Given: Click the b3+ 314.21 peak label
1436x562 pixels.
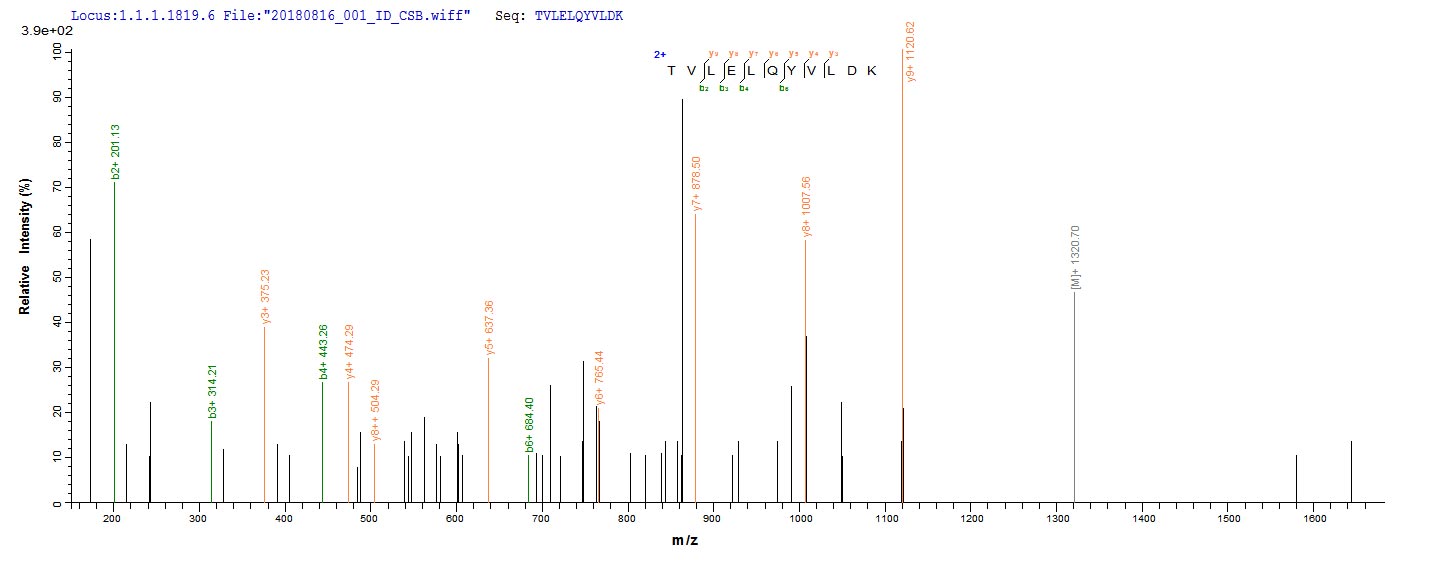Looking at the screenshot, I should click(212, 392).
